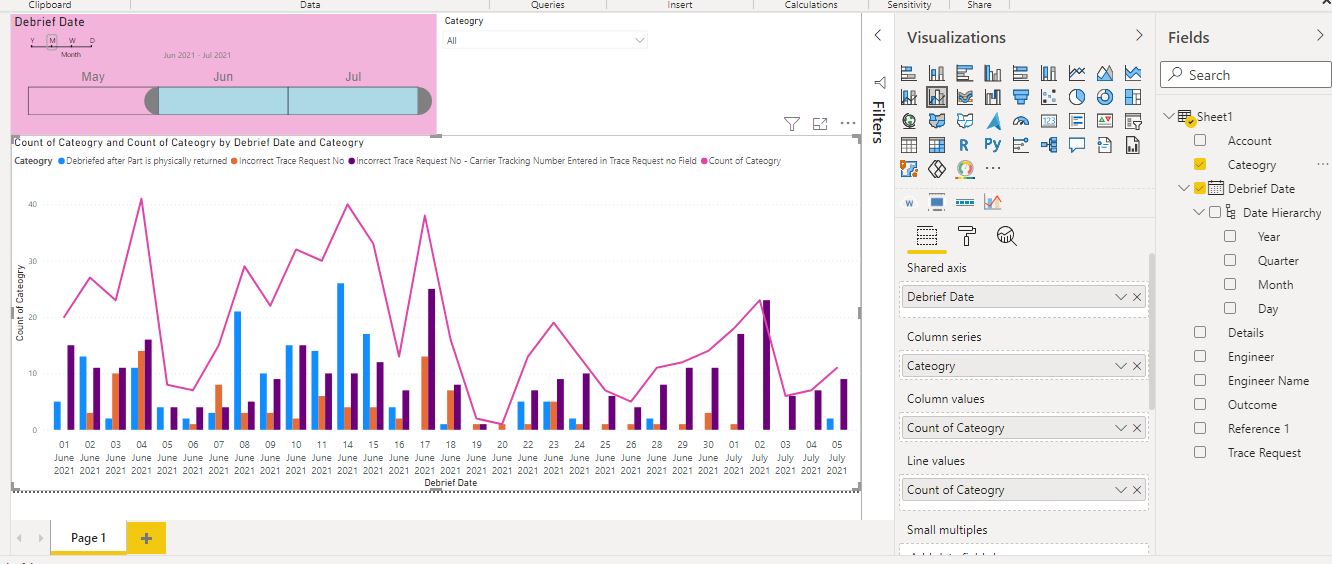The image size is (1332, 564).
Task: Select line and clustered column chart
Action: [x=937, y=97]
